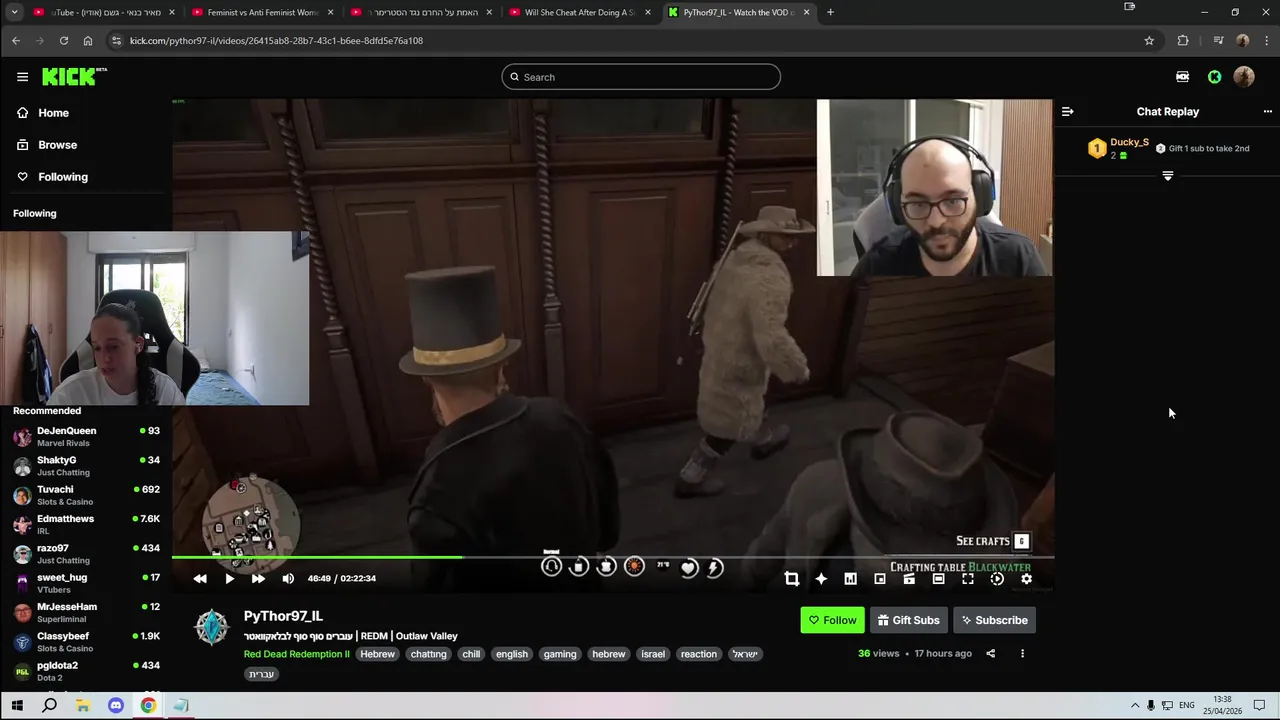Image resolution: width=1280 pixels, height=720 pixels.
Task: Toggle theater mode in the player
Action: tap(938, 579)
